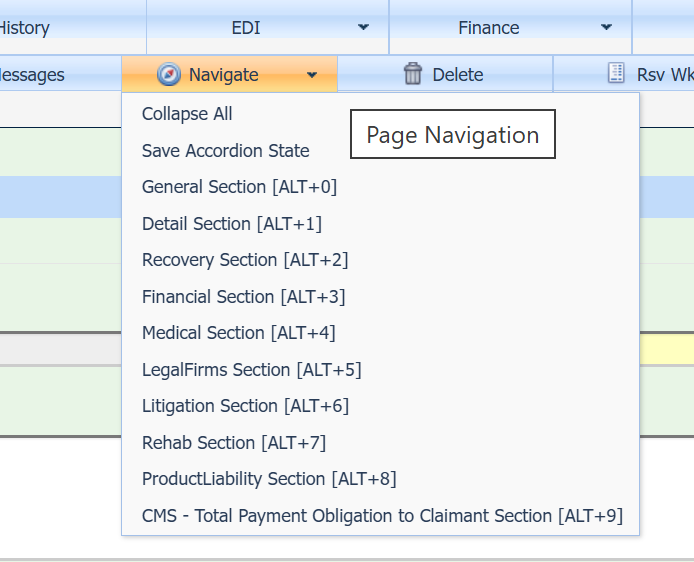This screenshot has height=562, width=694.
Task: Select Medical Section [ALT+4]
Action: [238, 333]
